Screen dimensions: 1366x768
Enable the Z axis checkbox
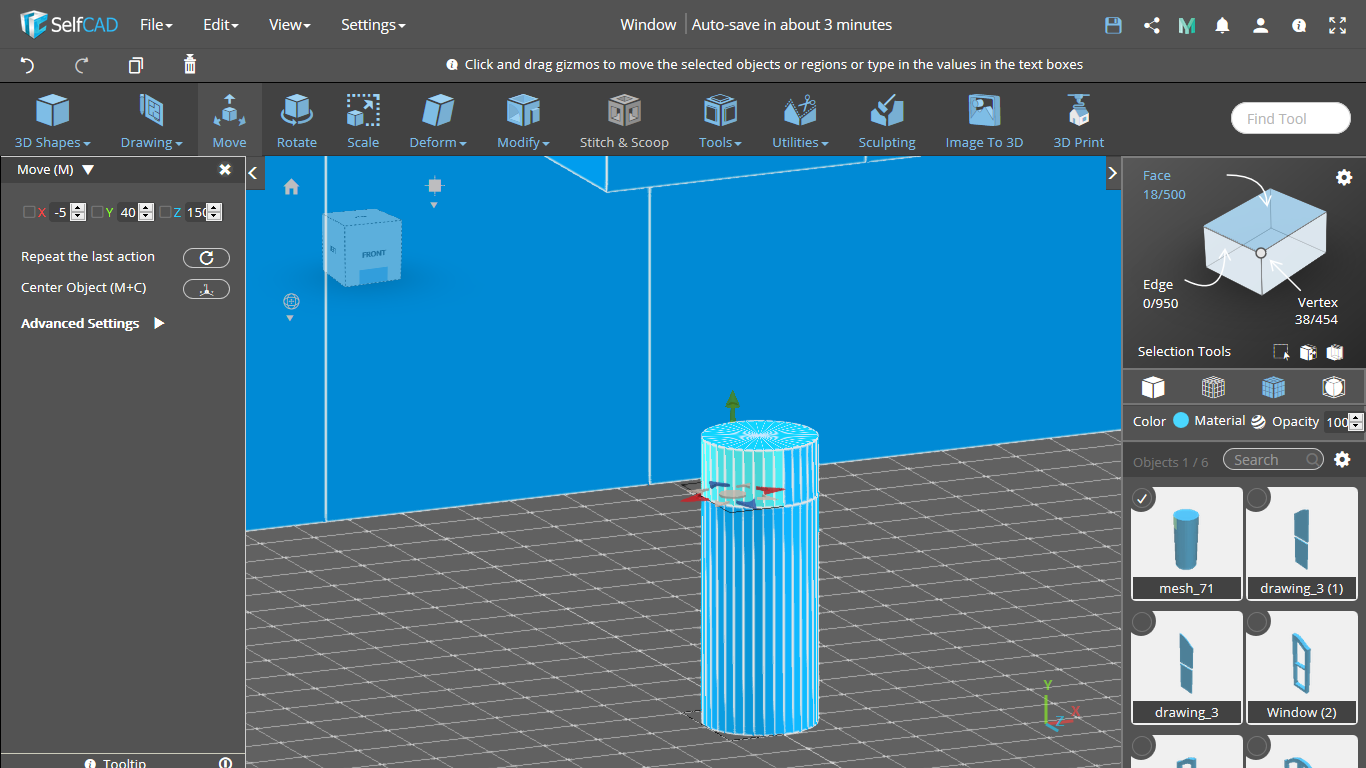pyautogui.click(x=165, y=212)
